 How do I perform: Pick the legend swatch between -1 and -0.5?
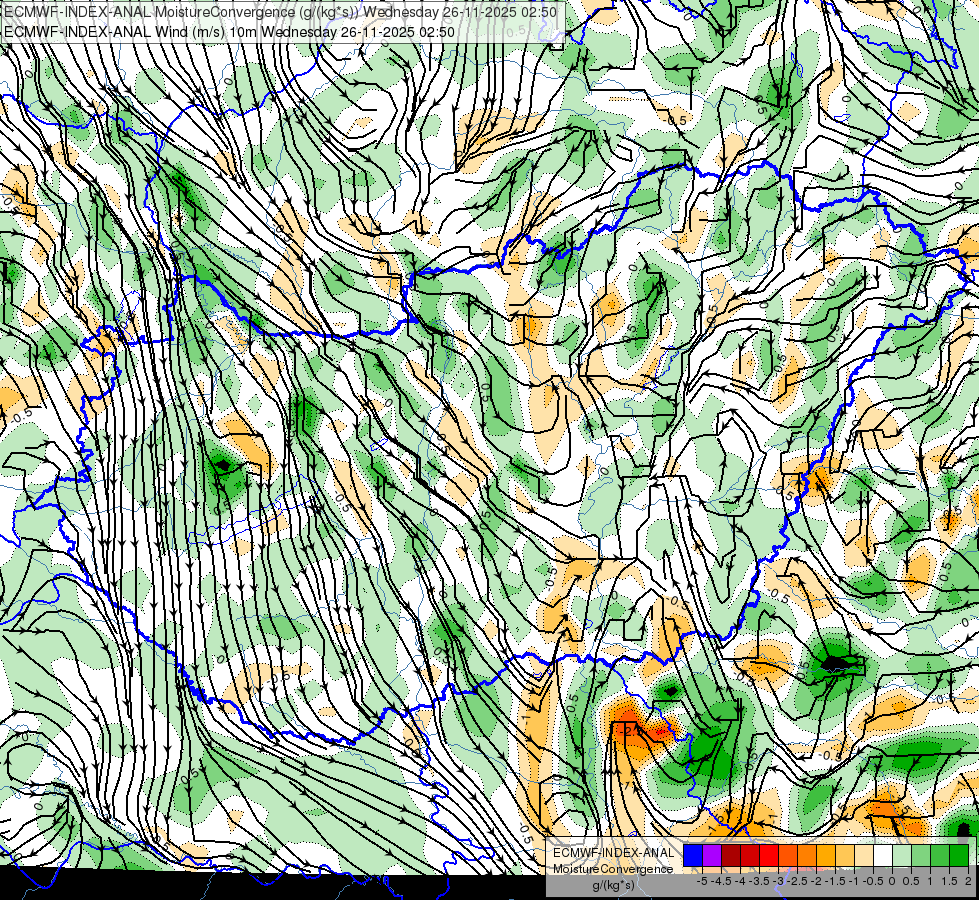point(864,856)
